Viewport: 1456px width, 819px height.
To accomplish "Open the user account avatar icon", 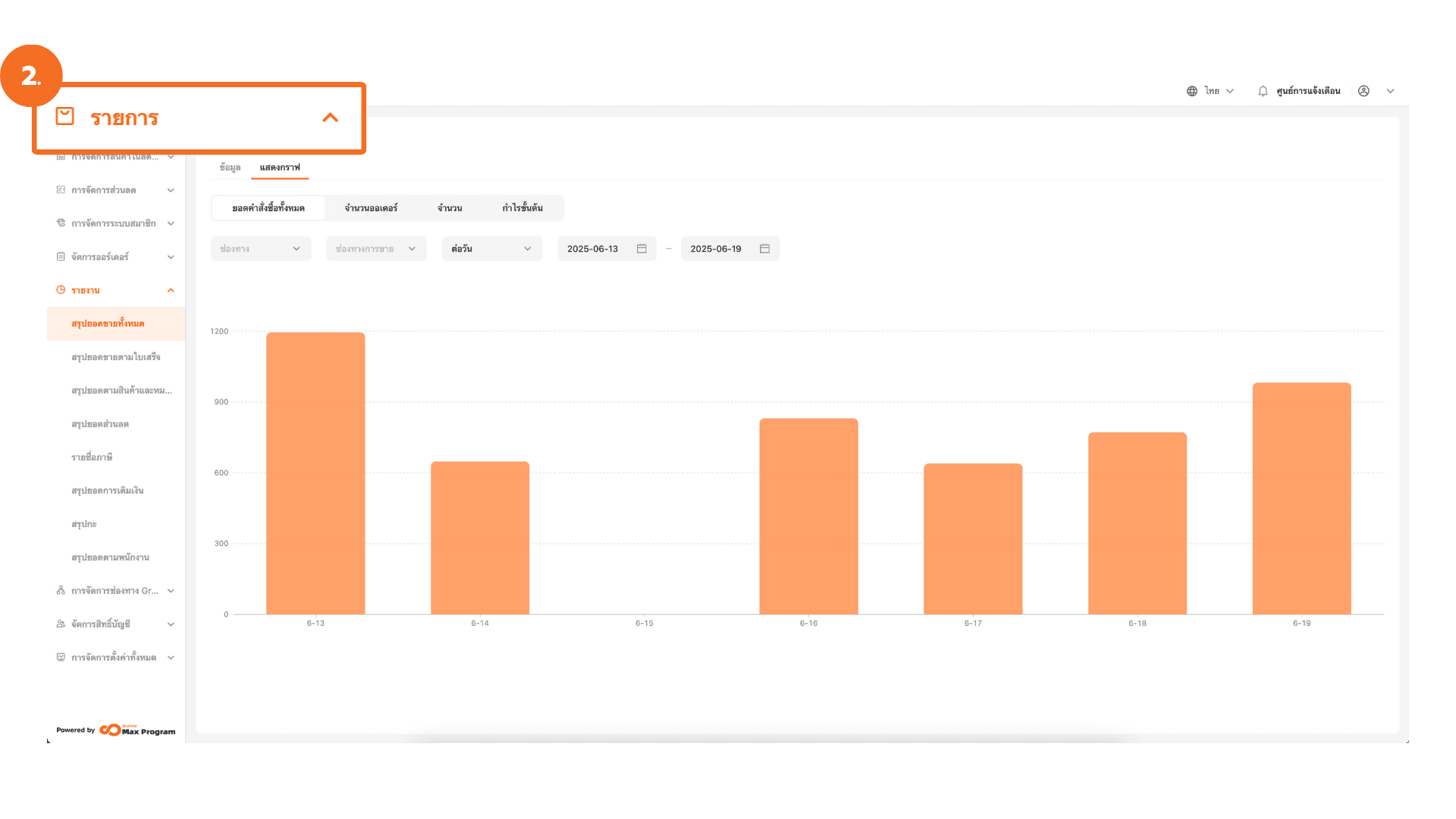I will tap(1363, 91).
